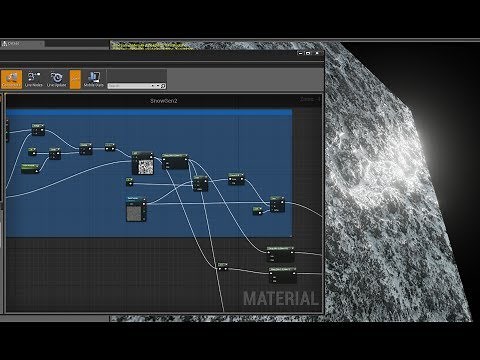Select the rightmost node inside the blue comment
The height and width of the screenshot is (360, 480).
pos(277,204)
